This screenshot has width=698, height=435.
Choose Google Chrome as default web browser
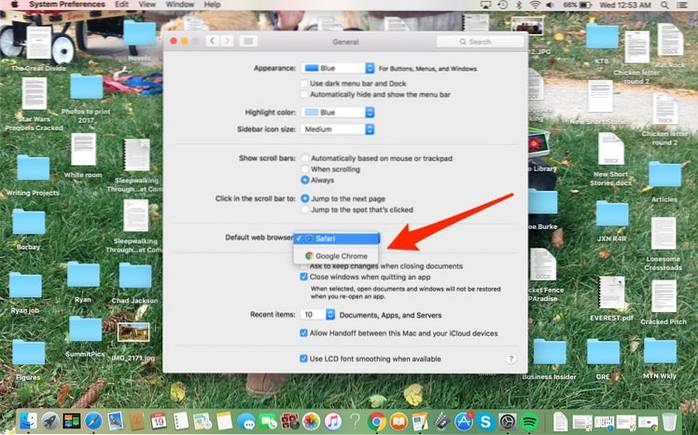click(x=341, y=256)
